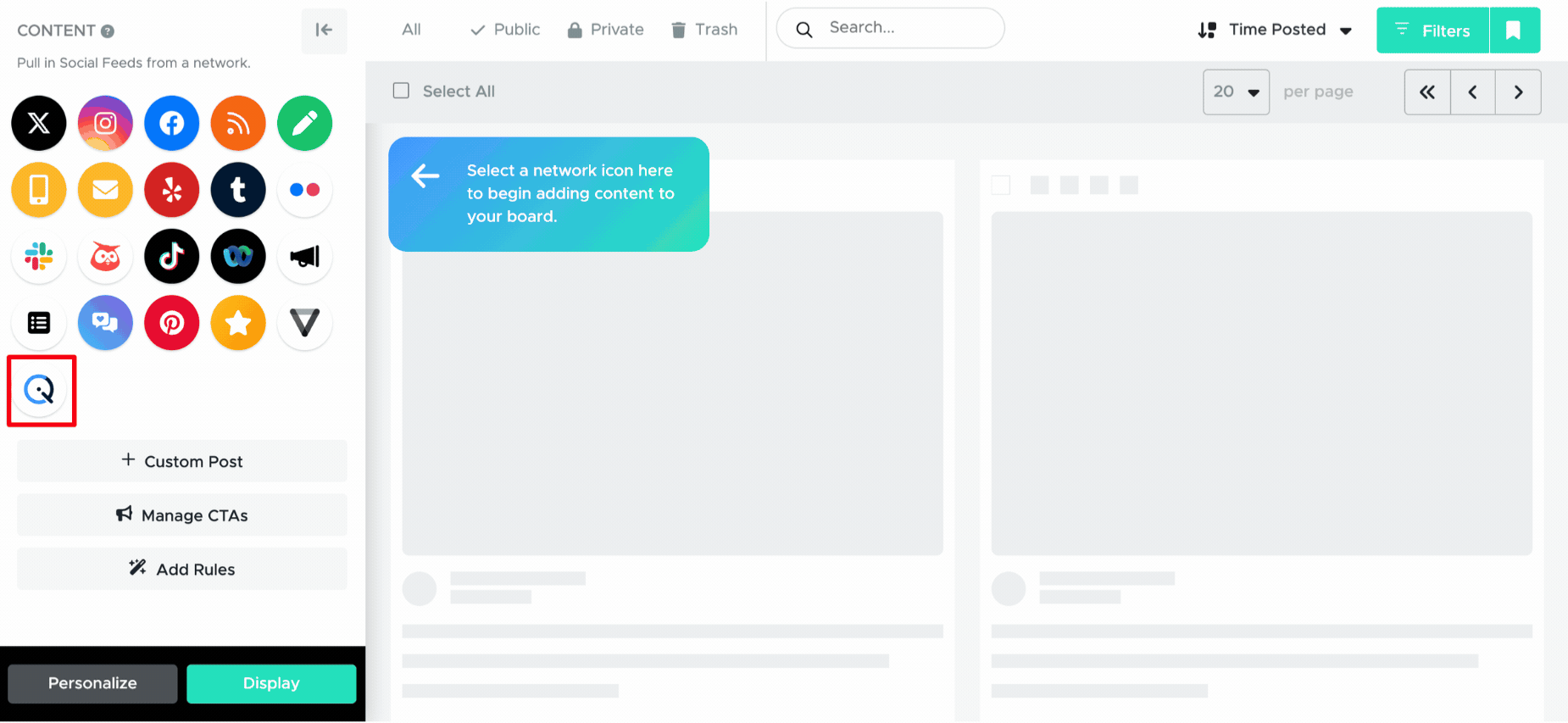This screenshot has height=723, width=1568.
Task: Select the Webex network icon
Action: click(x=238, y=256)
